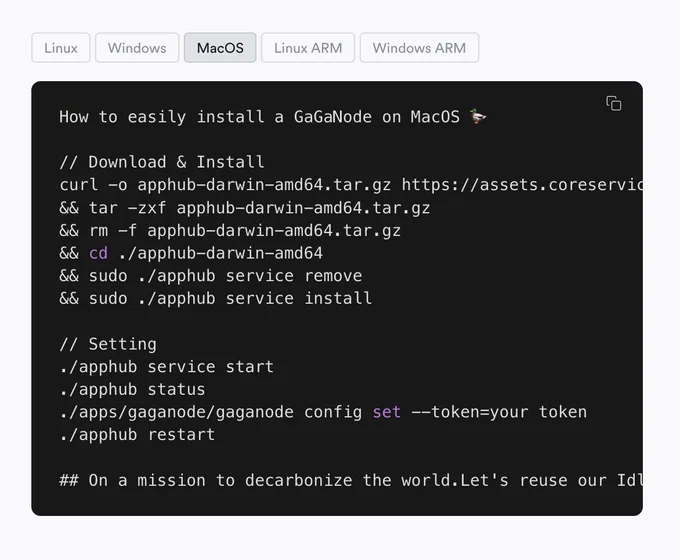Copy the code block with copy icon
Screen dimensions: 680x560
click(613, 104)
